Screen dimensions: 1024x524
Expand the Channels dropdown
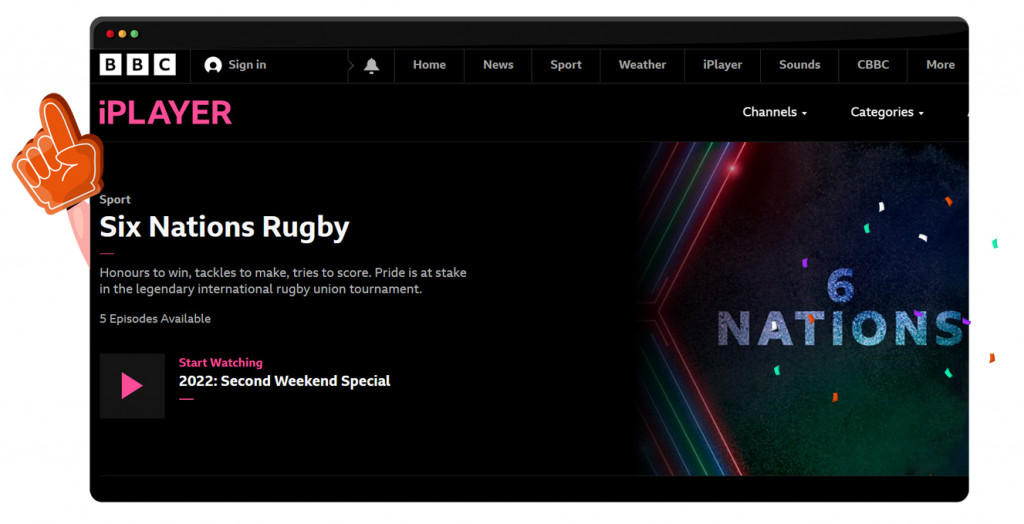(x=775, y=112)
